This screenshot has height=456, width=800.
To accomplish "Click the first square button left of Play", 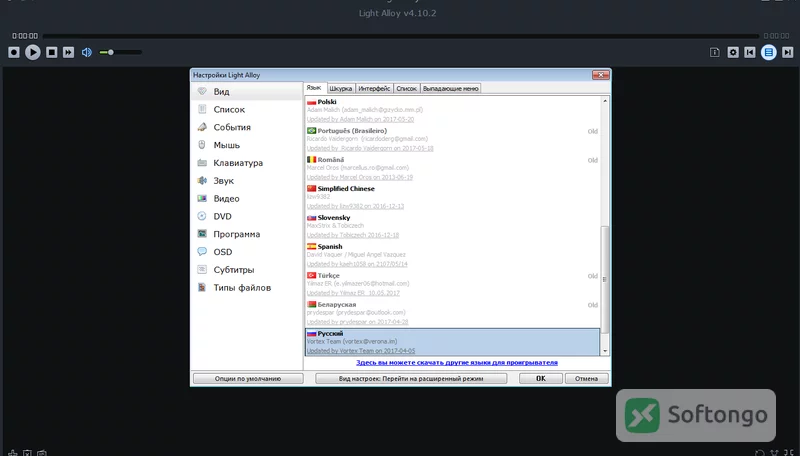I will click(x=14, y=52).
